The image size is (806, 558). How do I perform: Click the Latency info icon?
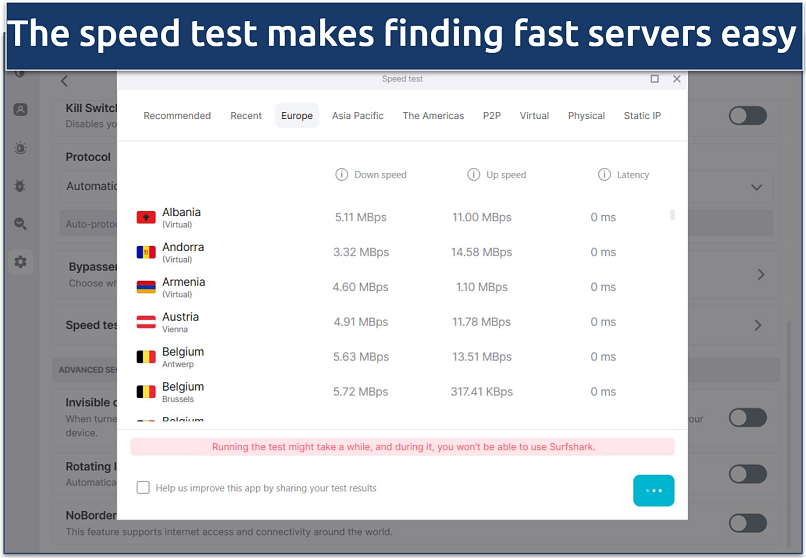(x=604, y=175)
